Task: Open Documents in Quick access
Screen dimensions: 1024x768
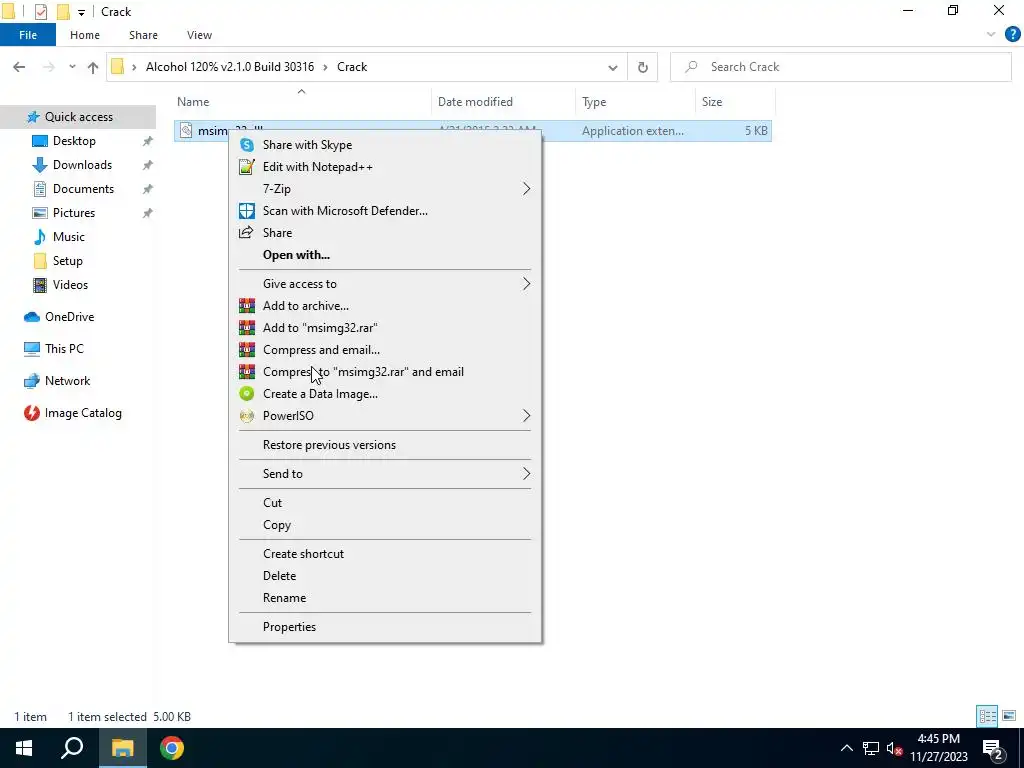Action: point(83,189)
